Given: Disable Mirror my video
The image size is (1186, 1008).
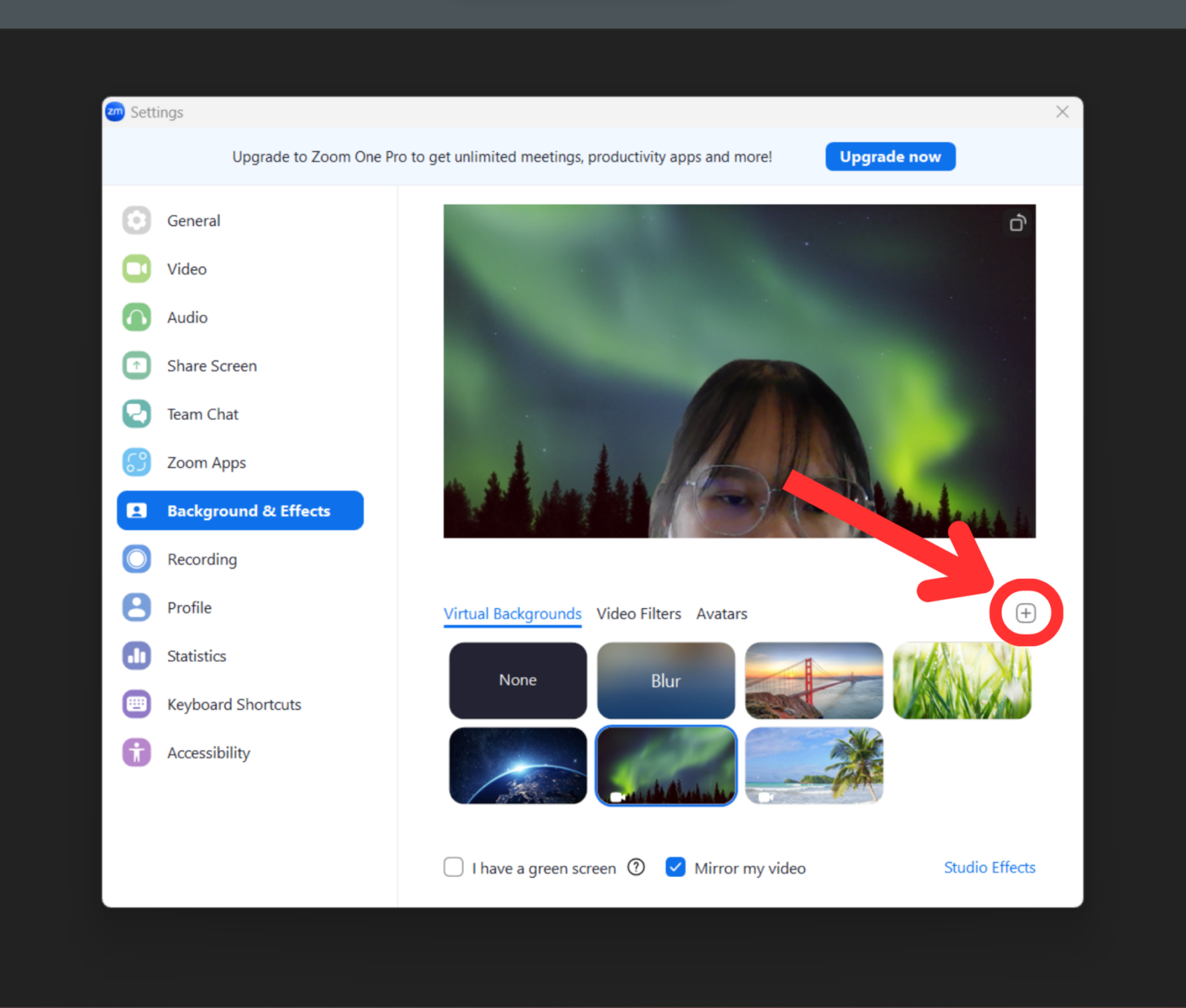Looking at the screenshot, I should (x=675, y=867).
